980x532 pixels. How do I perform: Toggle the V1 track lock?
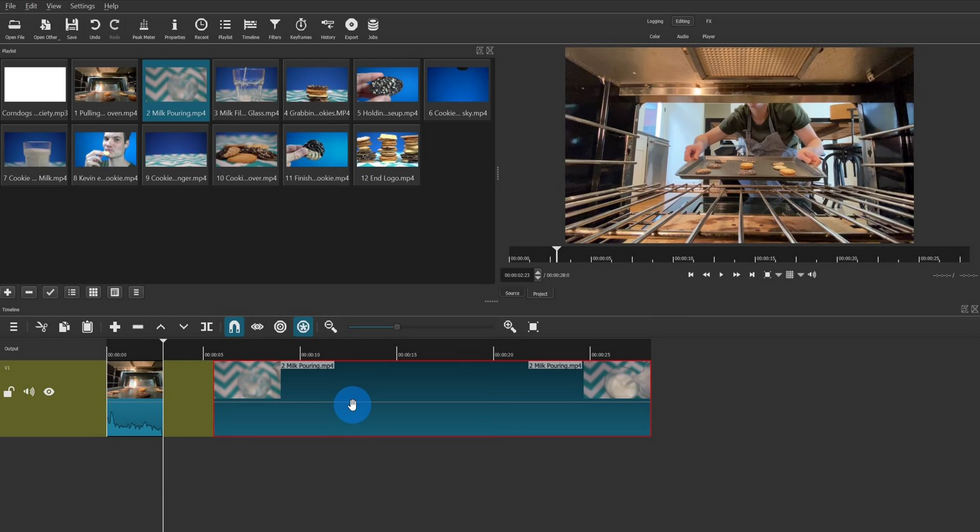9,392
